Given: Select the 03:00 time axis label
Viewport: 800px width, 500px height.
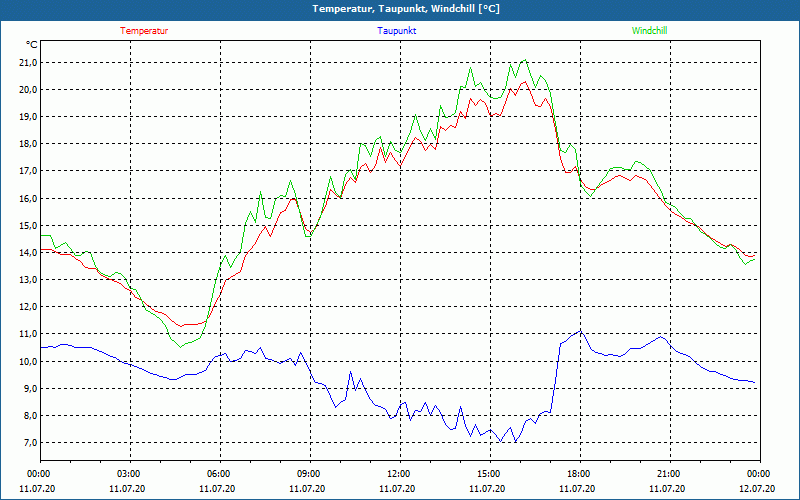Looking at the screenshot, I should (x=129, y=474).
